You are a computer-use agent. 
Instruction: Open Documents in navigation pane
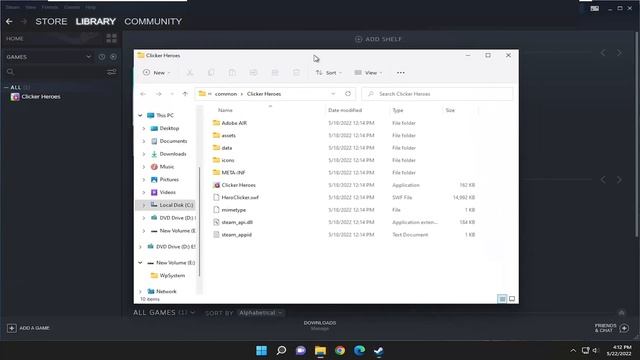click(173, 141)
